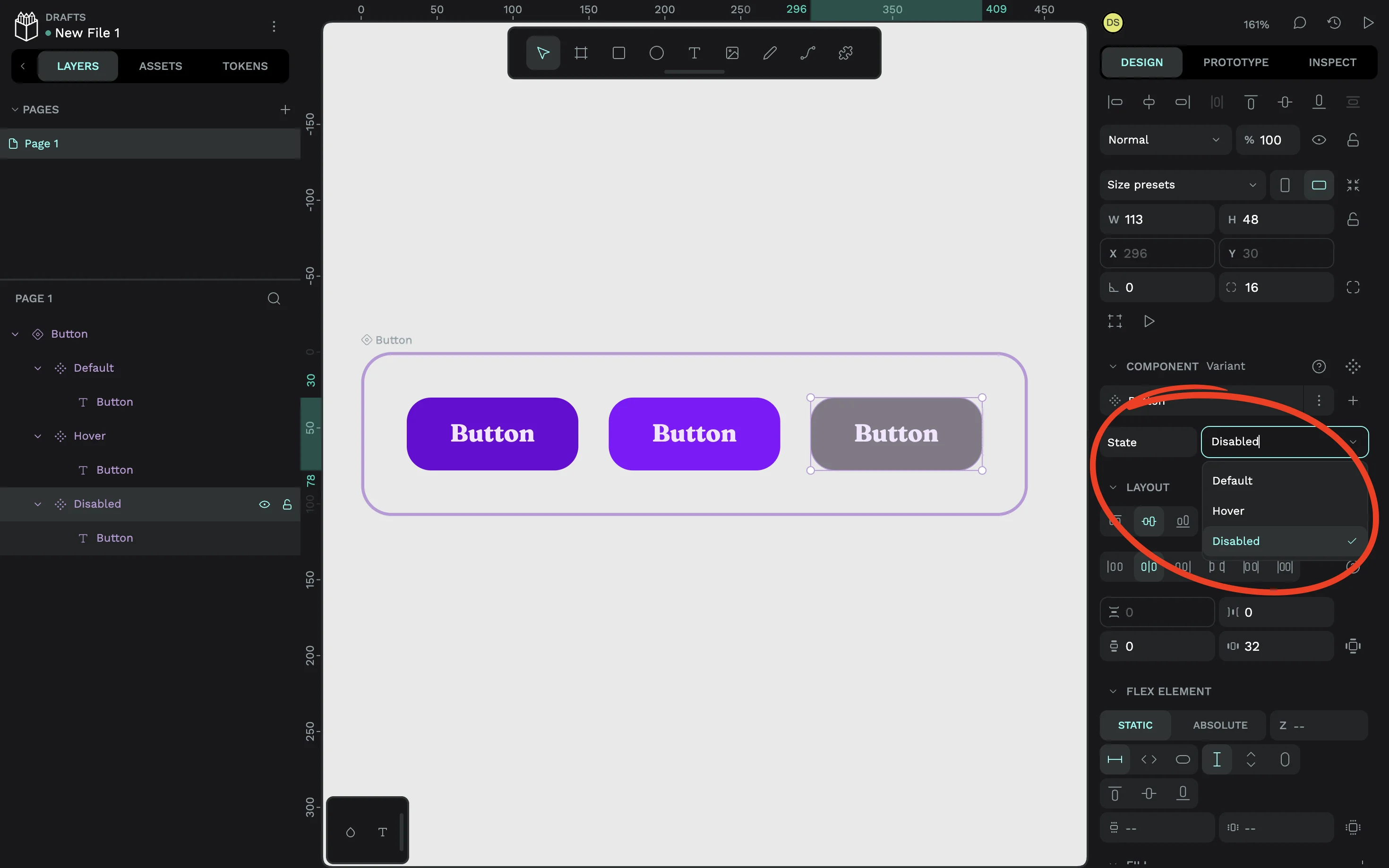
Task: Select the Ellipse tool
Action: click(656, 53)
